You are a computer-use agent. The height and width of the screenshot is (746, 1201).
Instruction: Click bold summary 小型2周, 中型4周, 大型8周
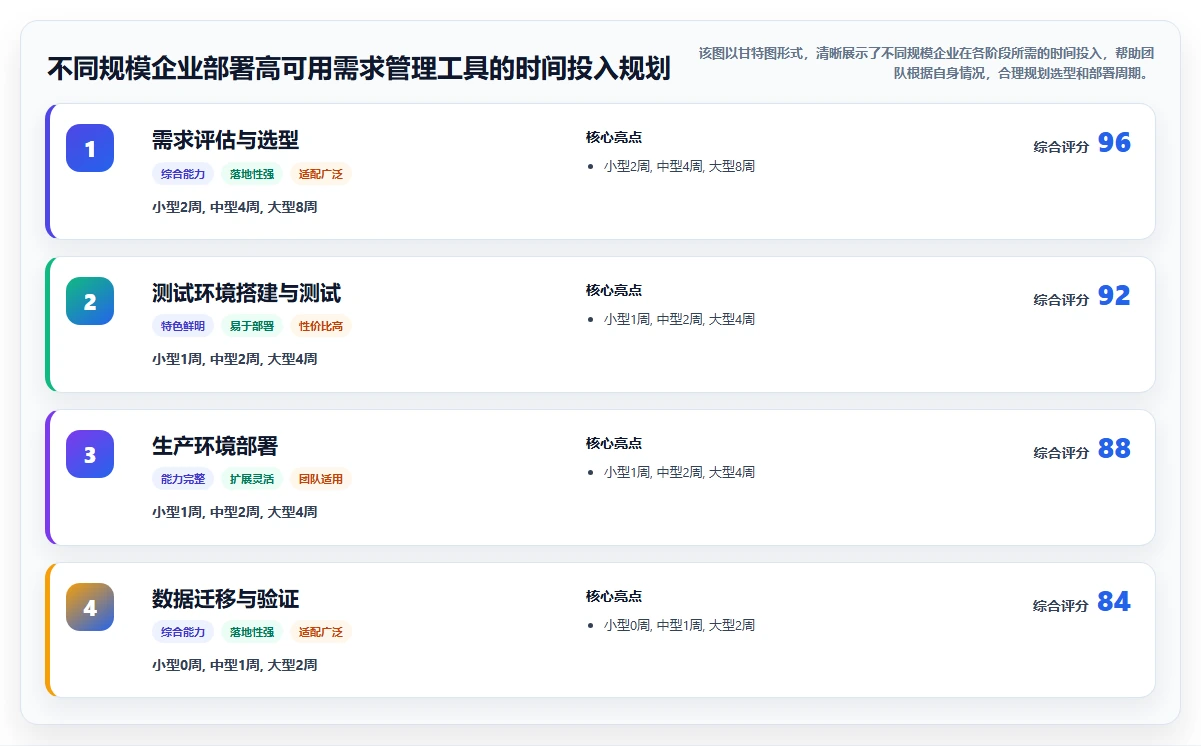(235, 207)
